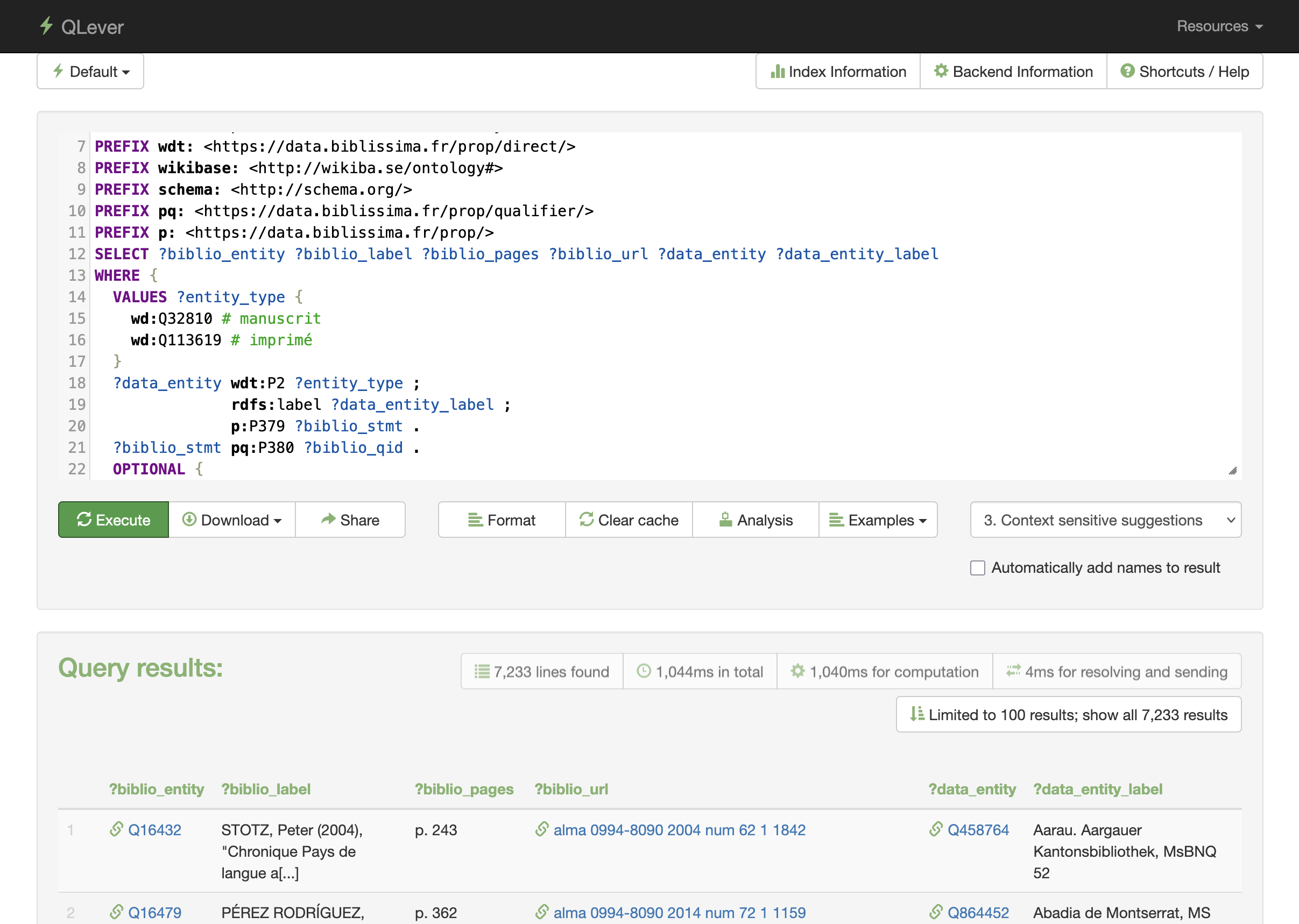The width and height of the screenshot is (1299, 924).
Task: Click the link icon beside Q16479
Action: pyautogui.click(x=116, y=912)
